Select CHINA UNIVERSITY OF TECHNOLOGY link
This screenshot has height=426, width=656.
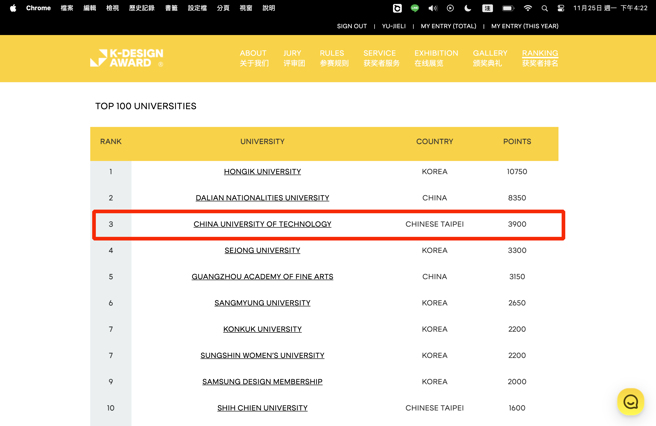click(262, 224)
